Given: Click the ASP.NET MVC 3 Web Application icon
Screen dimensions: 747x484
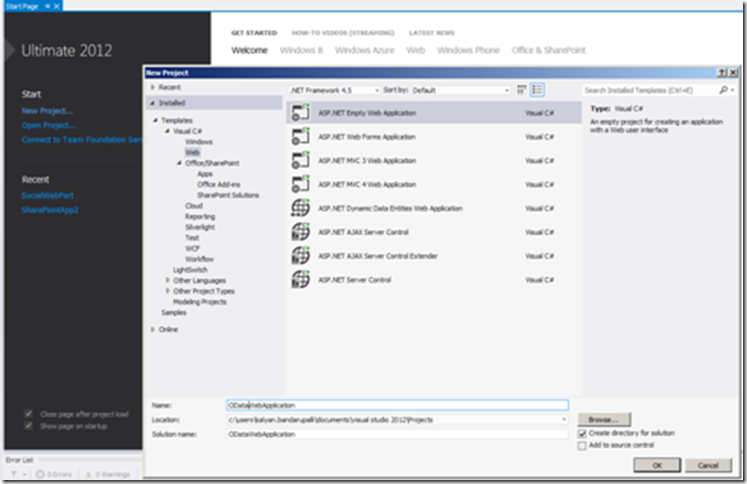Looking at the screenshot, I should pyautogui.click(x=301, y=161).
